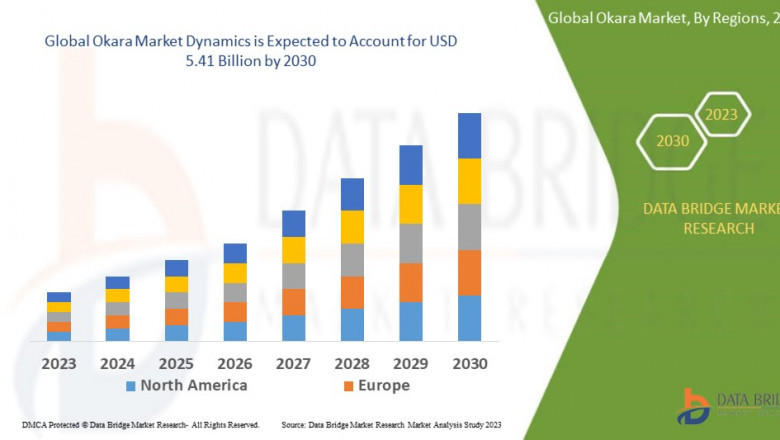Click the light blue bottom segment of 2030 bar
The width and height of the screenshot is (780, 440).
[470, 318]
